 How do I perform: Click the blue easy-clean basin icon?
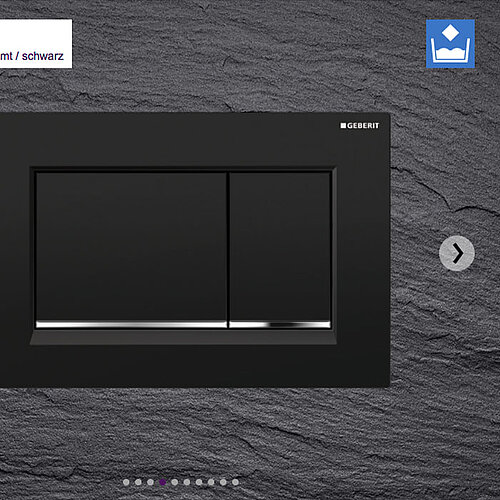point(450,44)
